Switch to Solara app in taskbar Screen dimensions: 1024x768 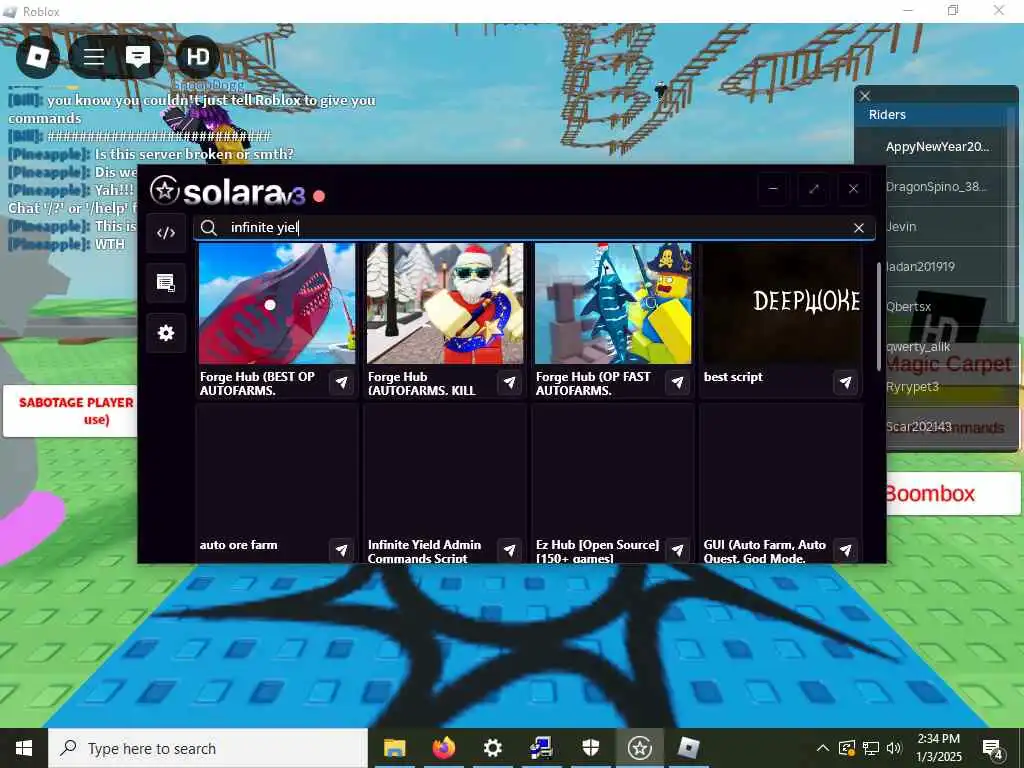639,748
